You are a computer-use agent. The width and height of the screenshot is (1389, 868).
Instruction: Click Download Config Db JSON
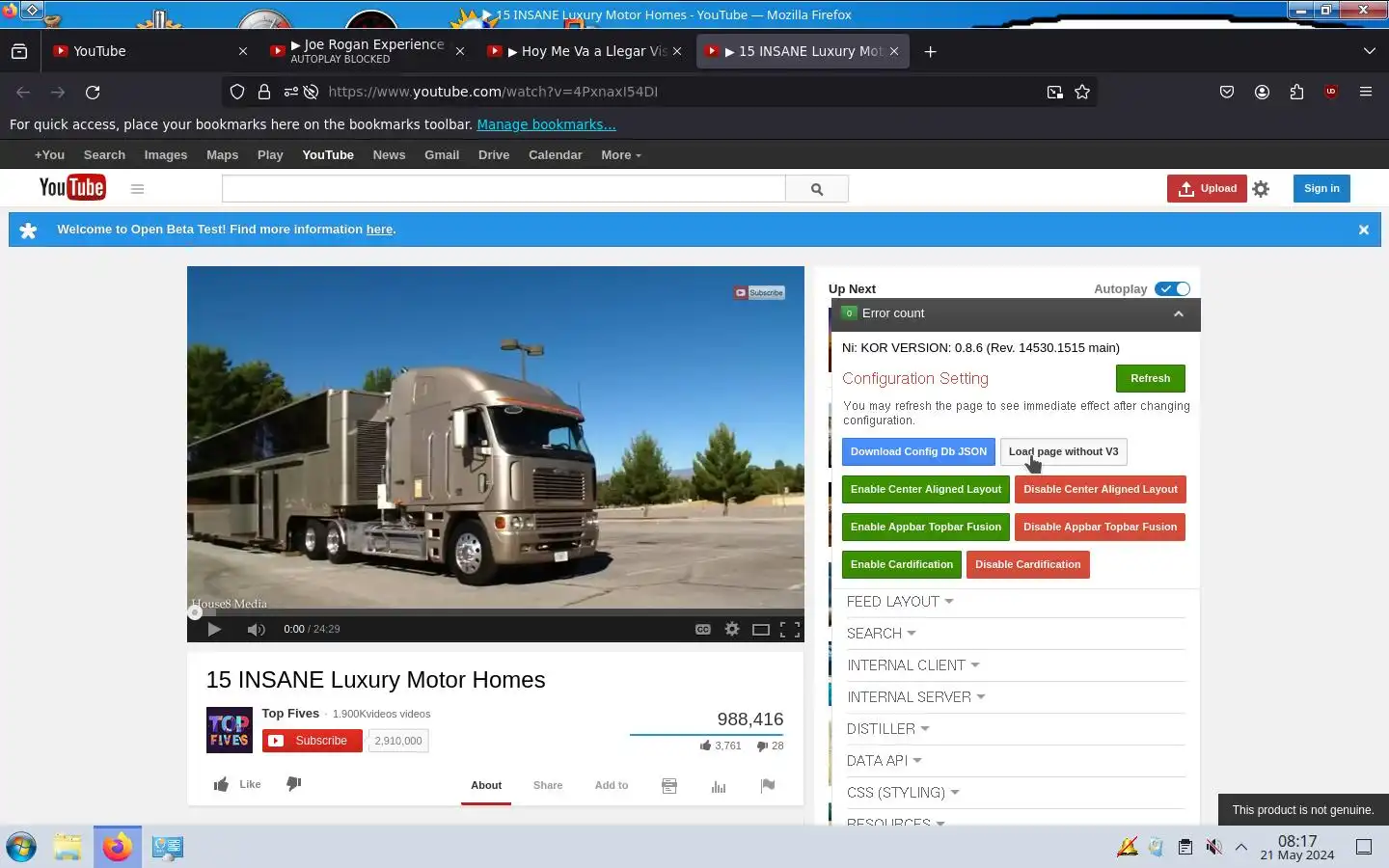(x=918, y=452)
